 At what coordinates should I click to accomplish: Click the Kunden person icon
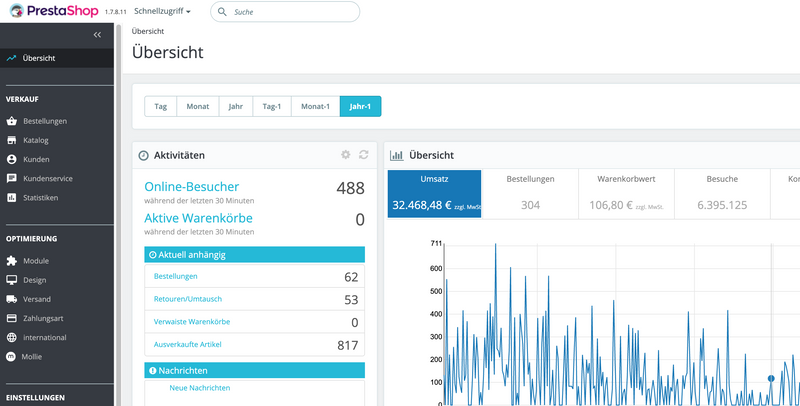[12, 159]
